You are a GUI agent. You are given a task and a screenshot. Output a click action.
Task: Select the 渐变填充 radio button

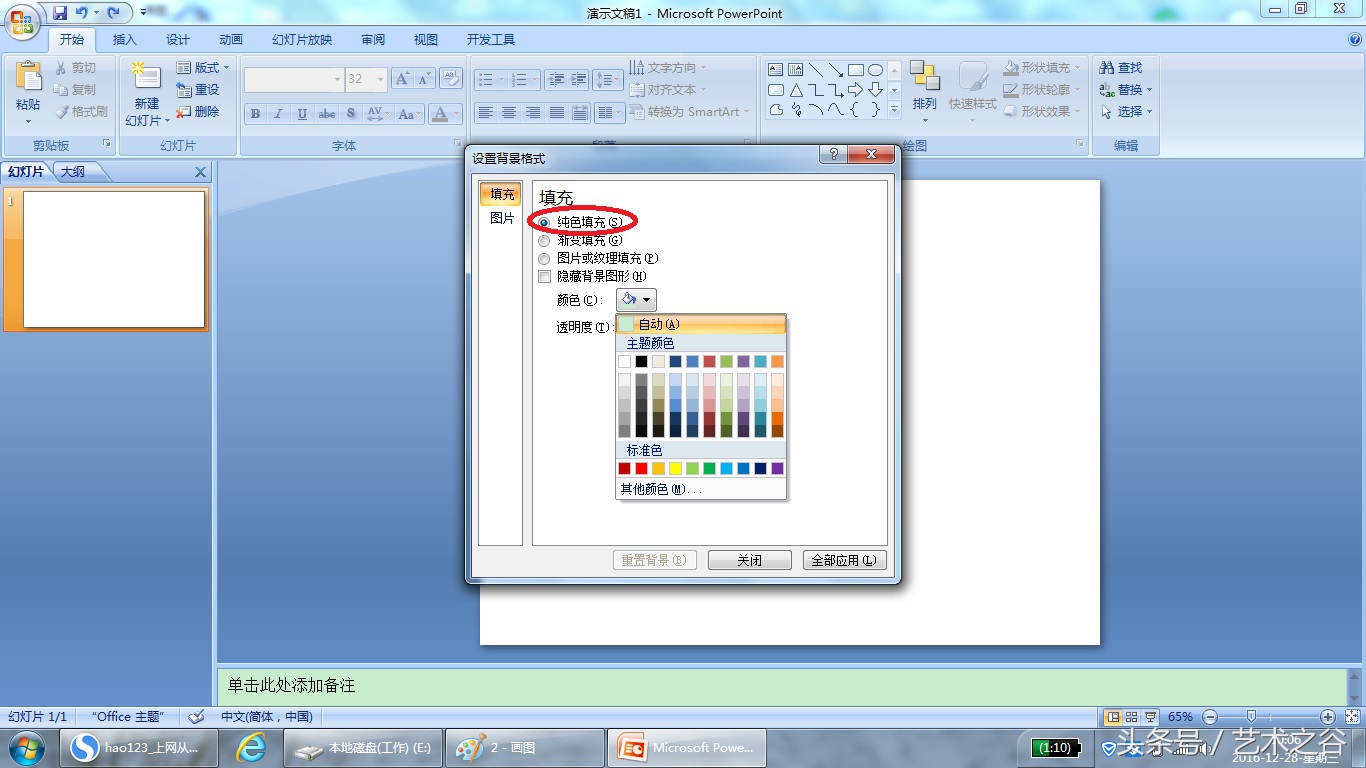544,241
